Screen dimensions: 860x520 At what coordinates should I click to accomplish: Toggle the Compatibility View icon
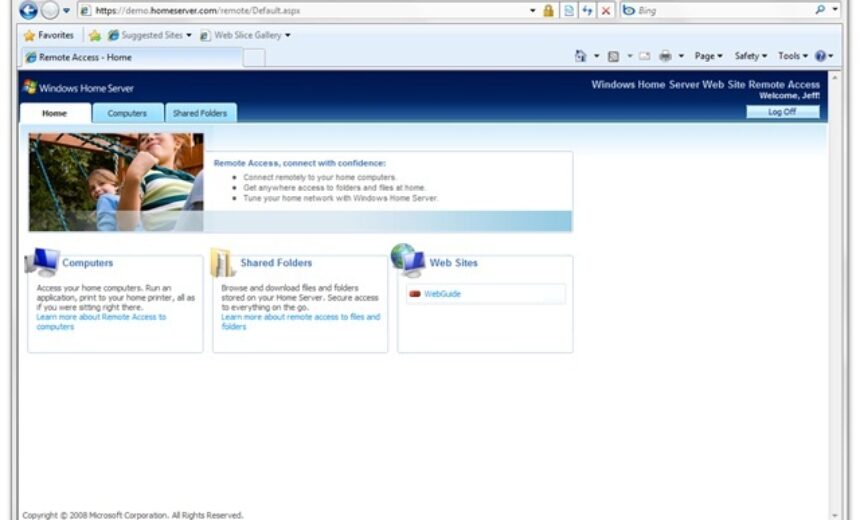(569, 10)
